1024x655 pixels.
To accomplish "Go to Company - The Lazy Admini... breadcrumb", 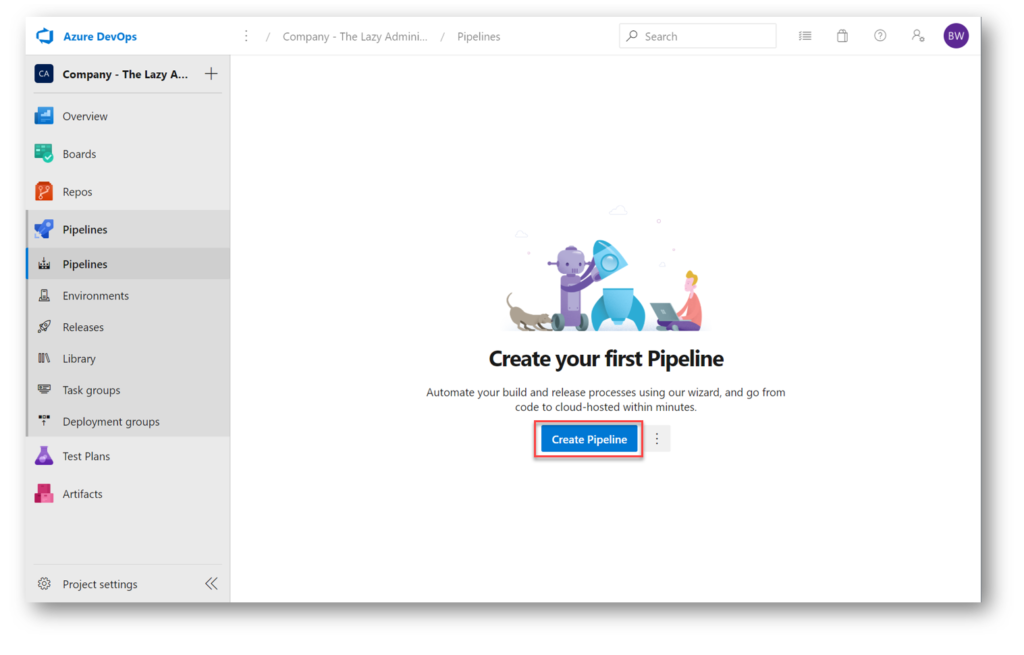I will (355, 37).
